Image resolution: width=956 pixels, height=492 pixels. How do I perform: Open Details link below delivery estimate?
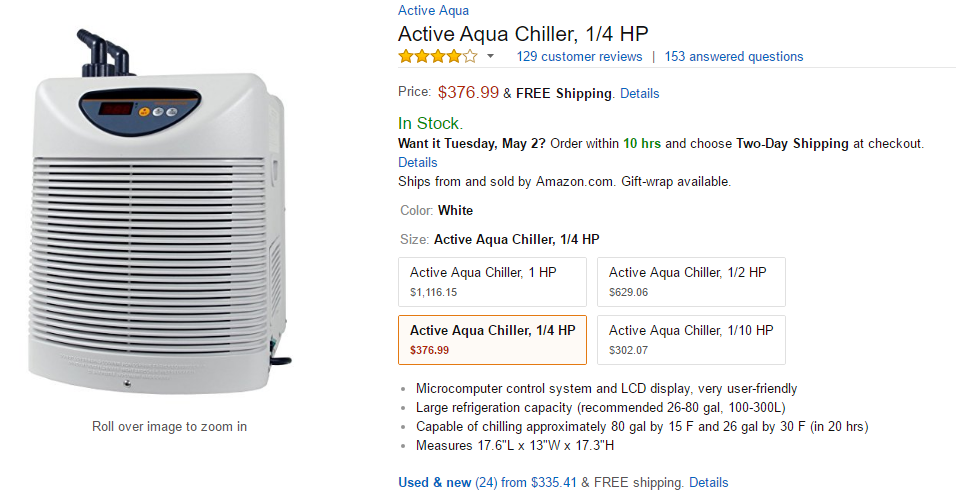(417, 162)
